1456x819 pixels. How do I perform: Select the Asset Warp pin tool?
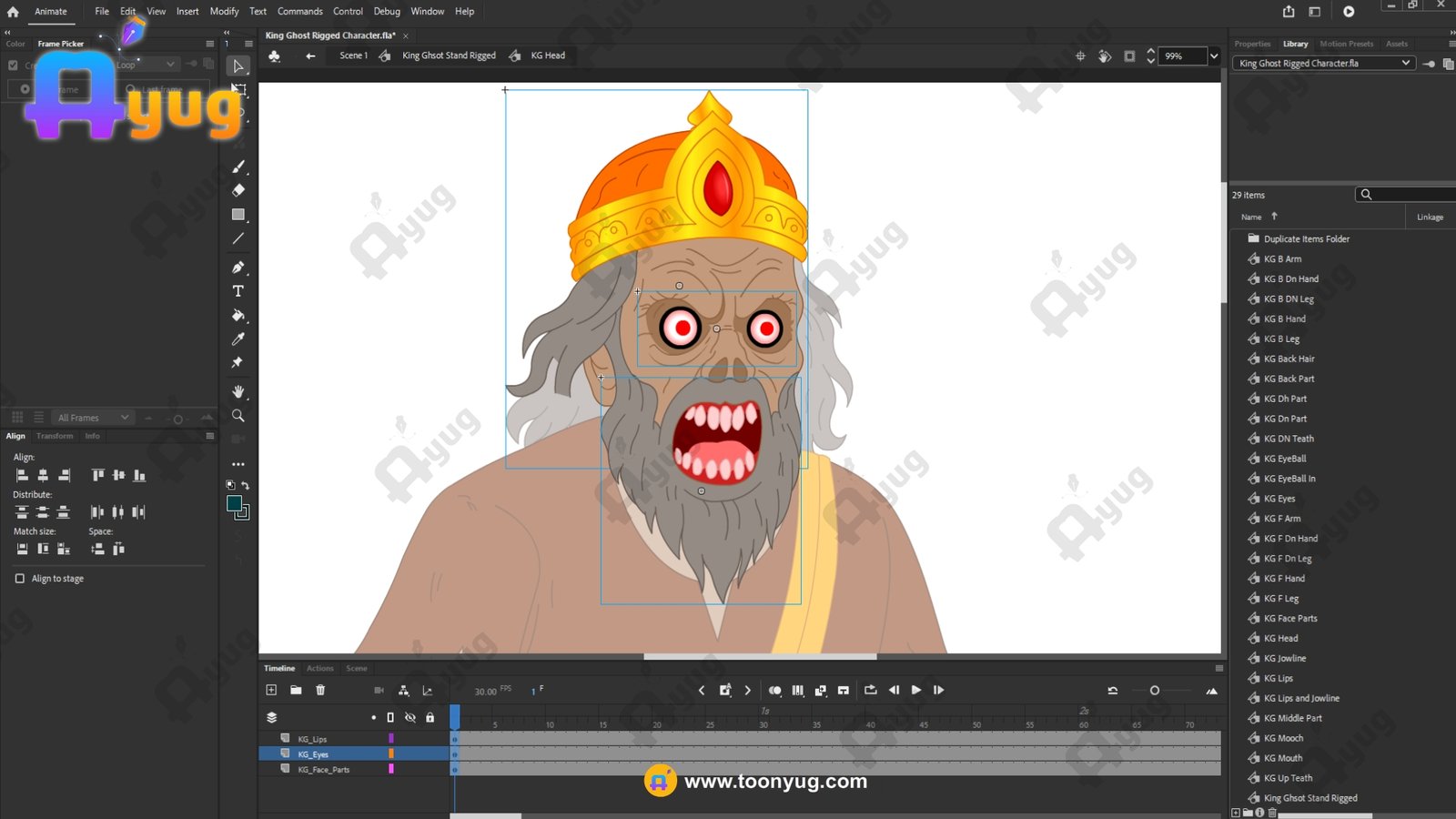(x=238, y=362)
